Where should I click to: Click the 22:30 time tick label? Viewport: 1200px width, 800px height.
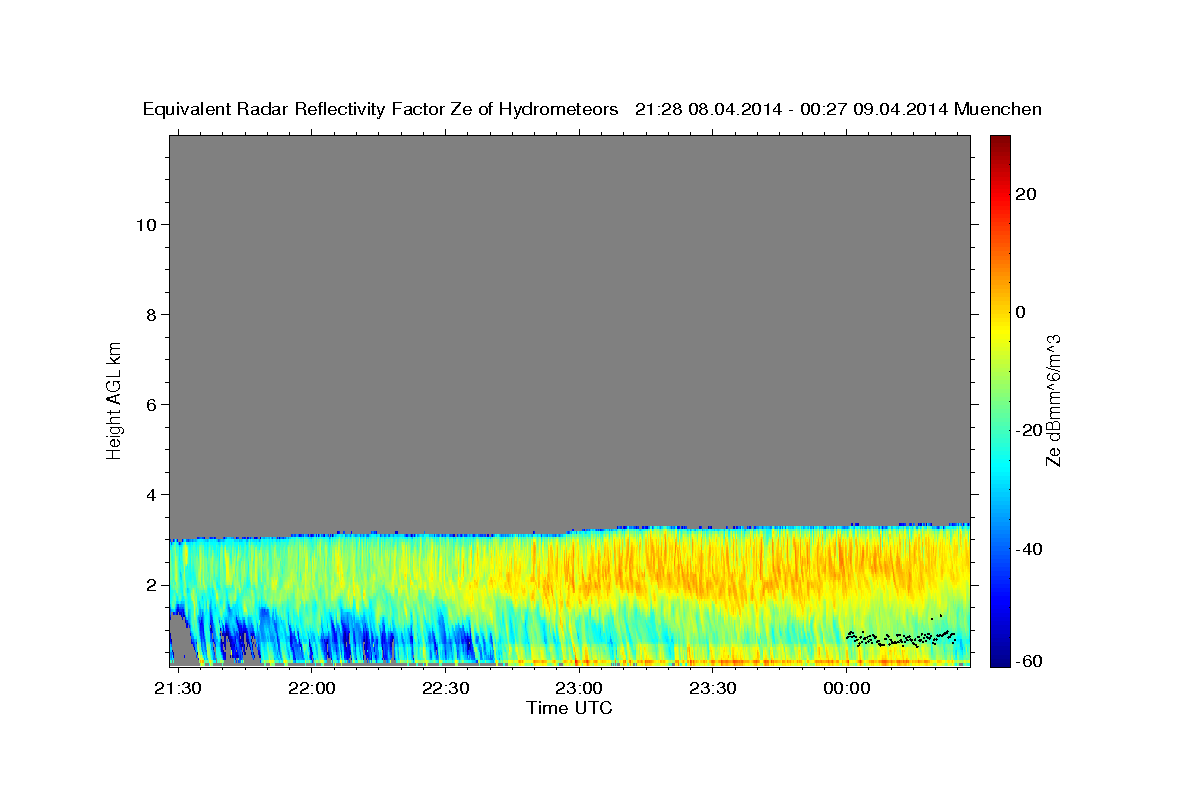pyautogui.click(x=445, y=689)
